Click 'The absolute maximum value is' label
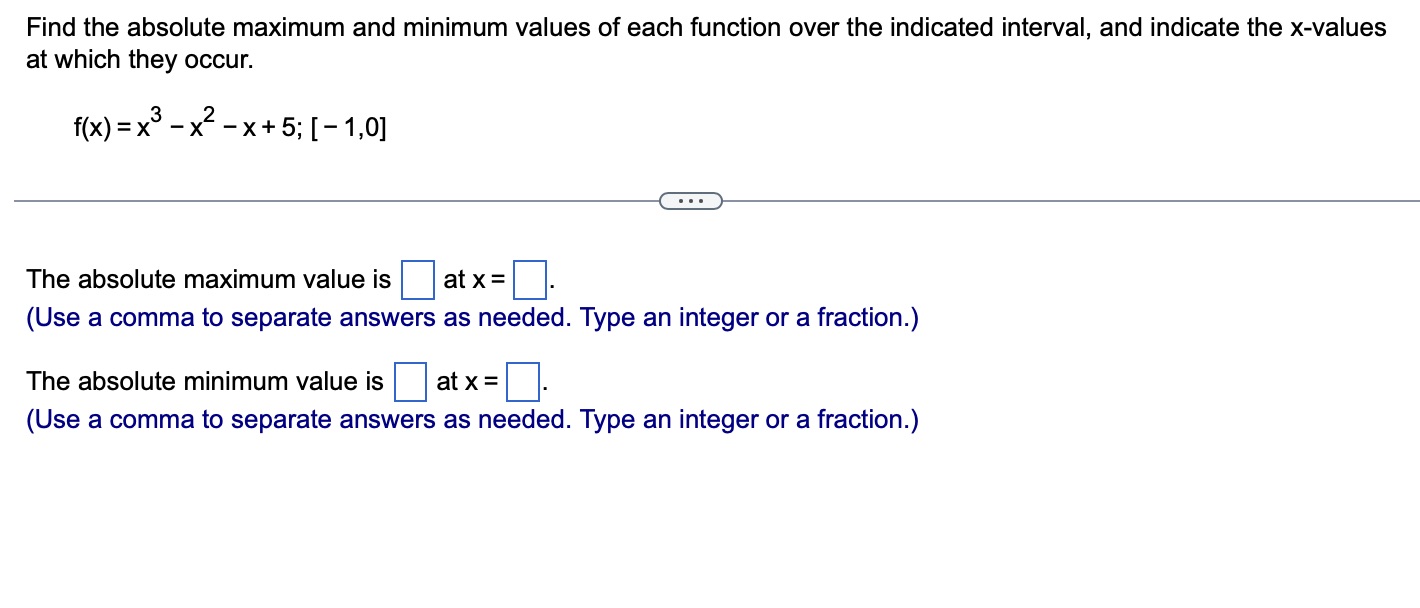The image size is (1420, 608). pos(207,279)
